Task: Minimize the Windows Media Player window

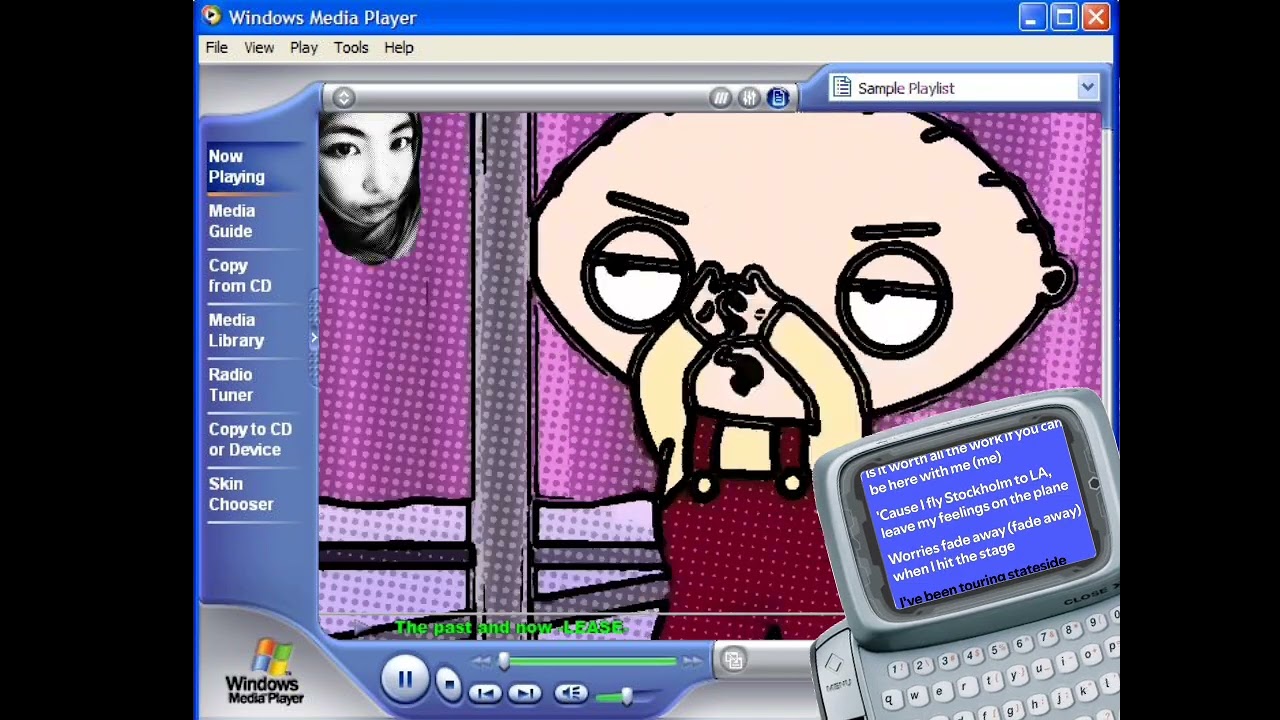Action: coord(1033,17)
